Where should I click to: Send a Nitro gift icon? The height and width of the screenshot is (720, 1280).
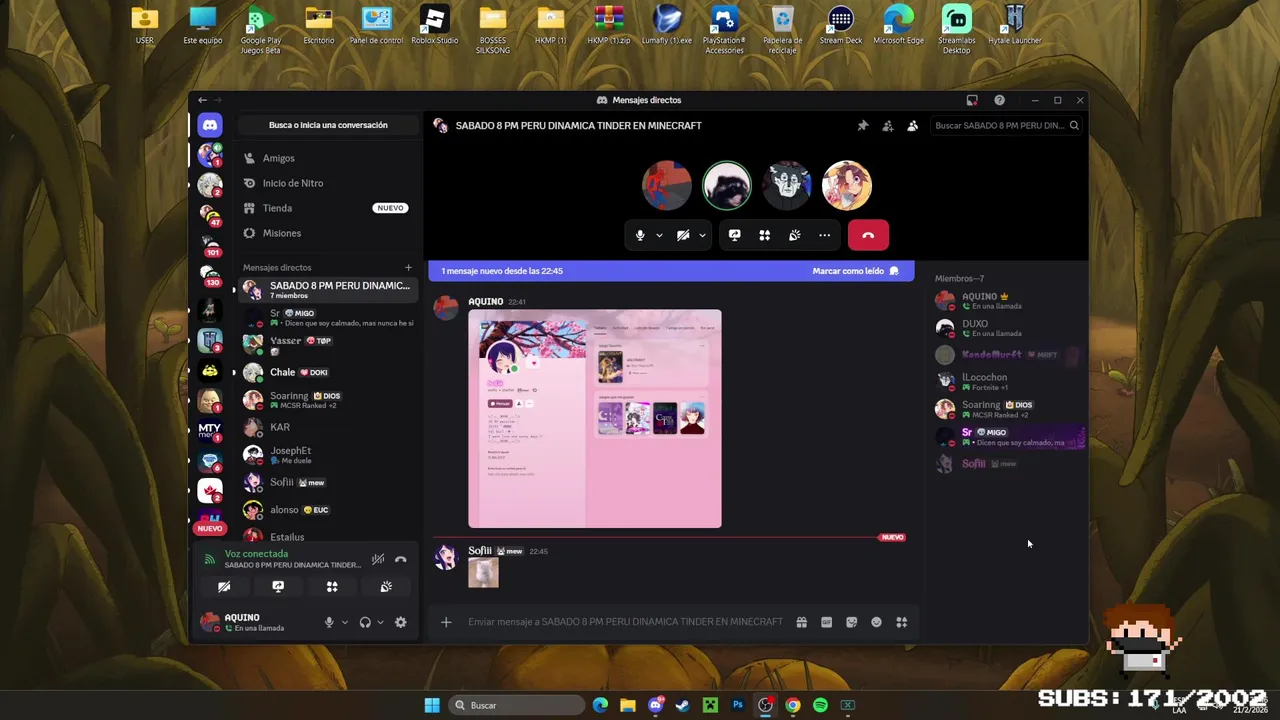click(x=801, y=622)
